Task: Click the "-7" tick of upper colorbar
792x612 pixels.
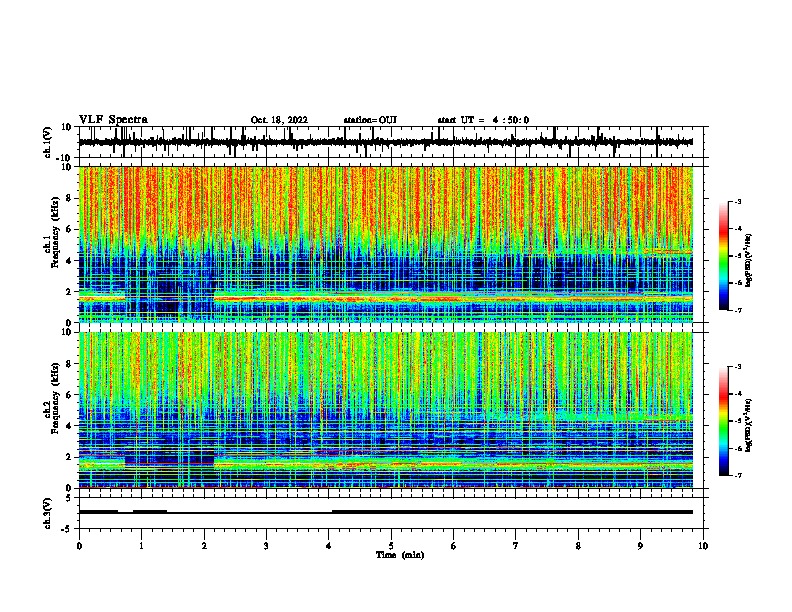Action: 738,310
